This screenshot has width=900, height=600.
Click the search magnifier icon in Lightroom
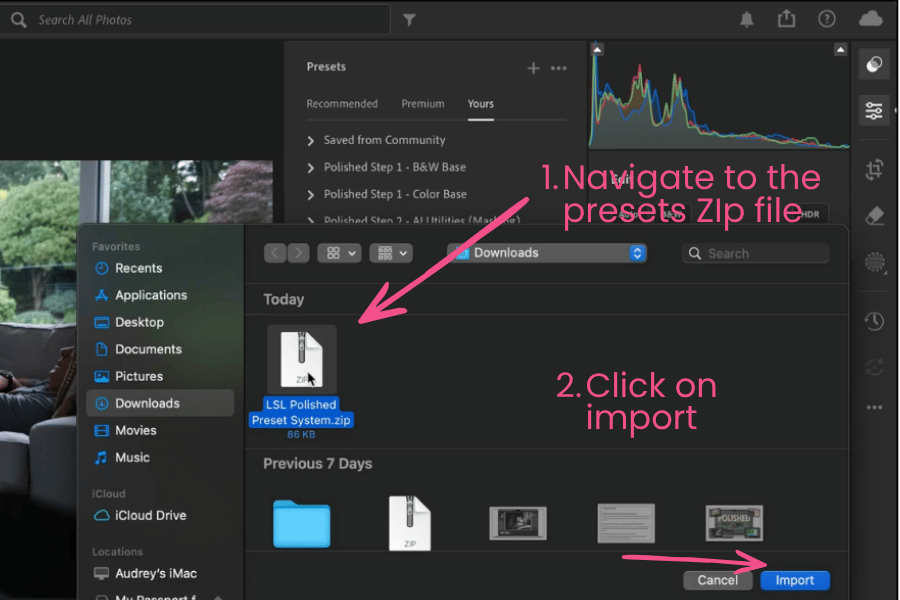pyautogui.click(x=18, y=20)
